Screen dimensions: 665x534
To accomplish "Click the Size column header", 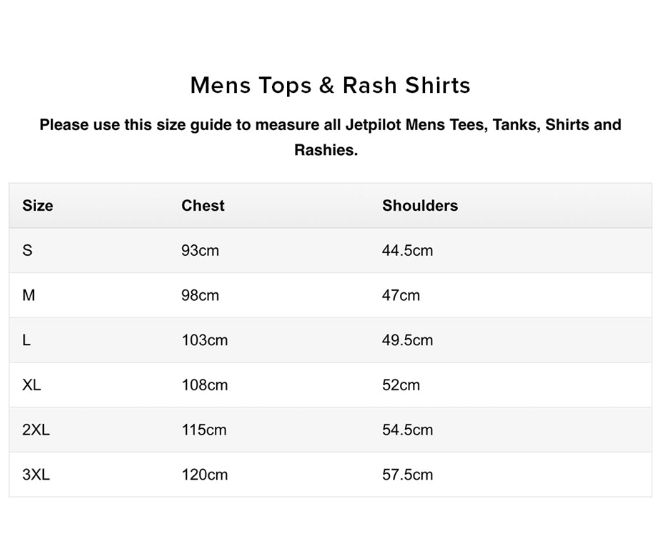I will coord(38,205).
